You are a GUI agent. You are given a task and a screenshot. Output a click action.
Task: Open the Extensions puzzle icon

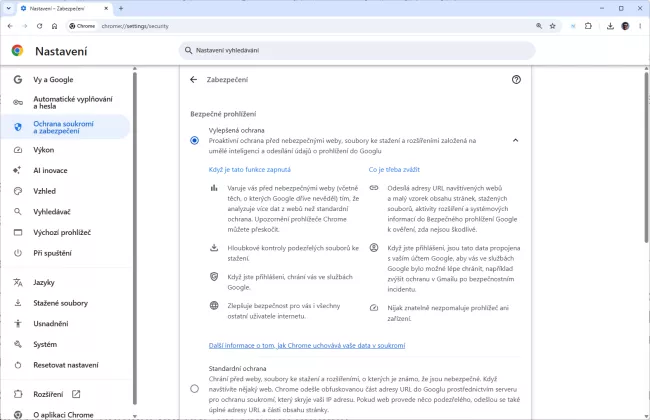(588, 26)
